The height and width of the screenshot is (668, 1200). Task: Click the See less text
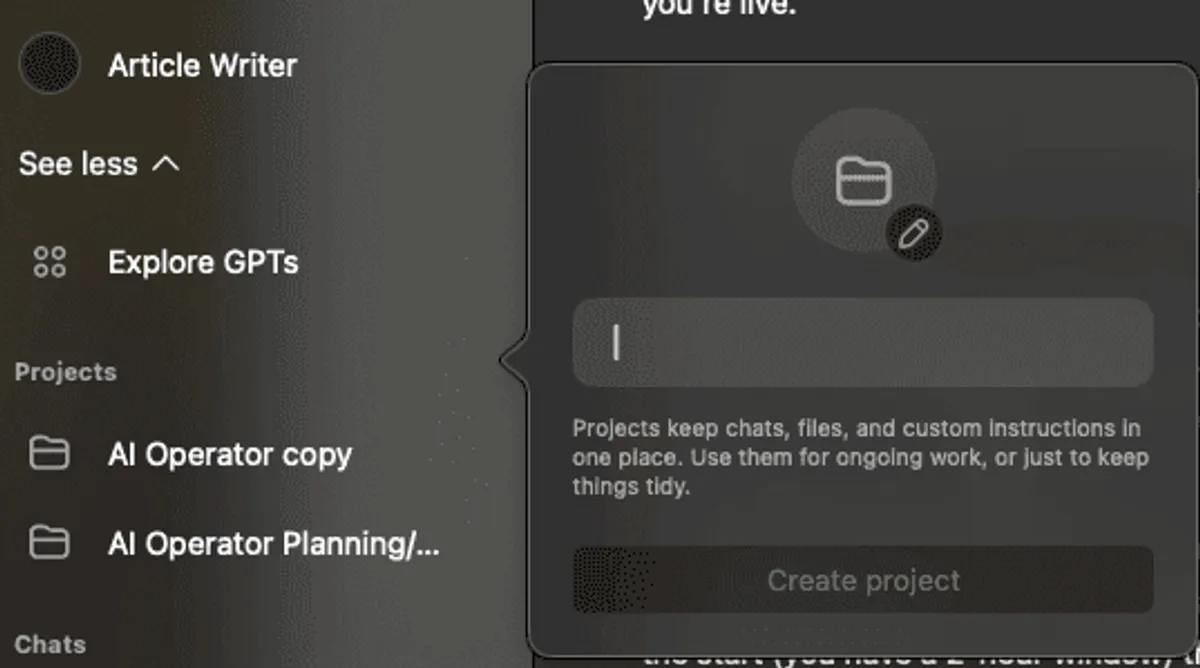point(78,163)
